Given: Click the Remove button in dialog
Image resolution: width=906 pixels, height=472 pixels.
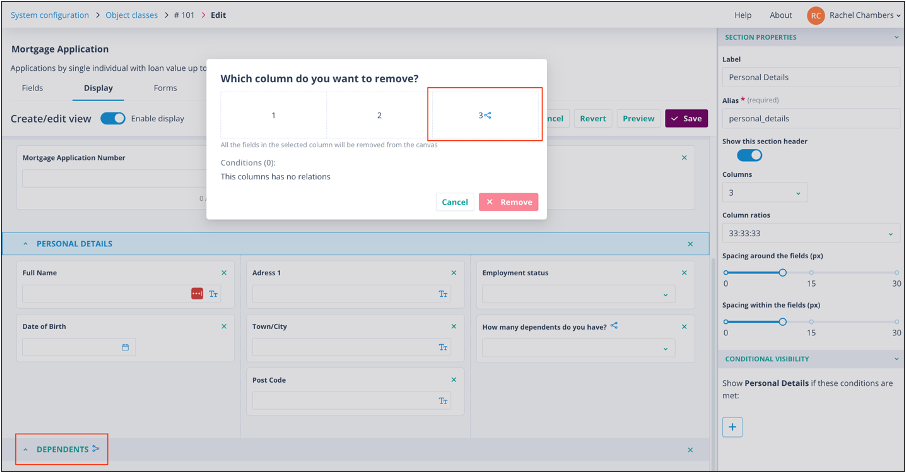Looking at the screenshot, I should click(x=508, y=202).
